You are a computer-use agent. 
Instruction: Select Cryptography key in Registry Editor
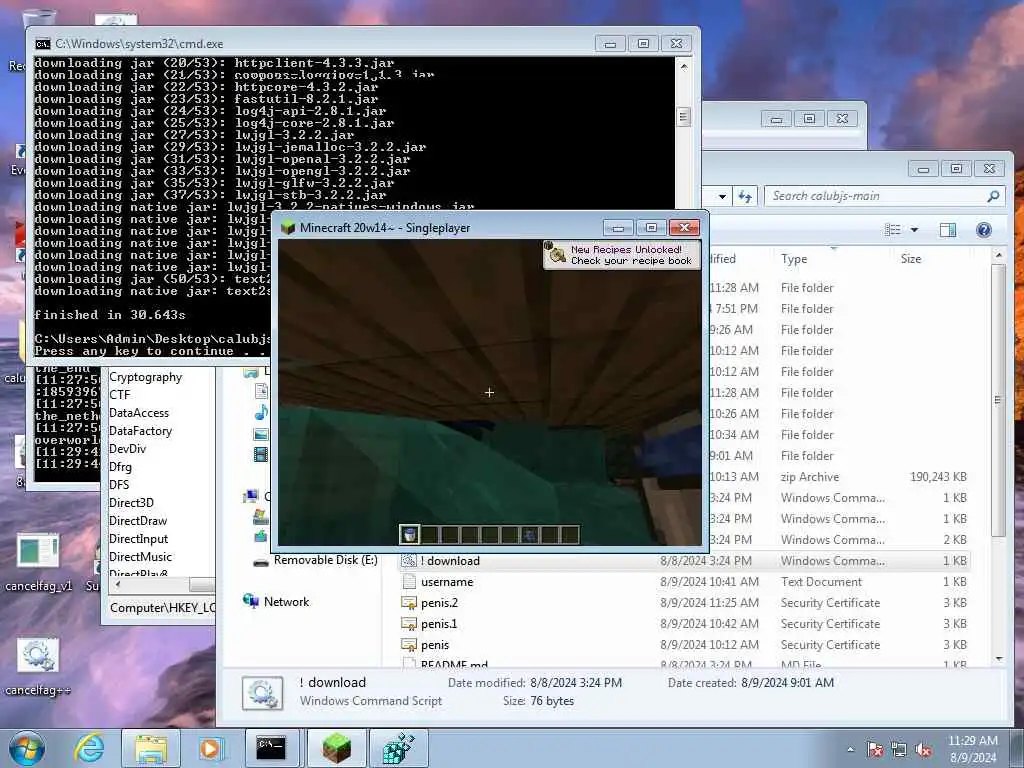(x=146, y=377)
